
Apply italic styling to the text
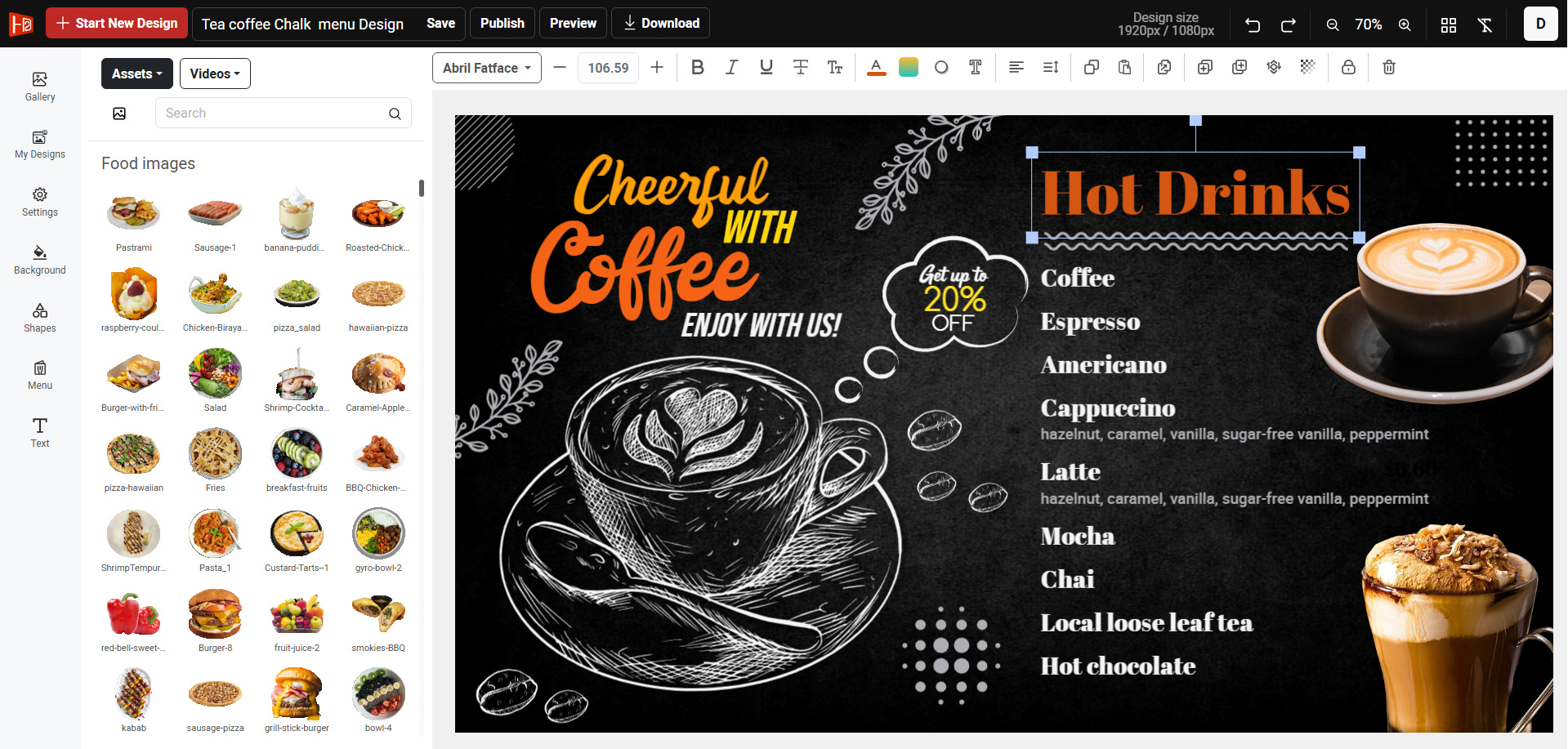(731, 67)
